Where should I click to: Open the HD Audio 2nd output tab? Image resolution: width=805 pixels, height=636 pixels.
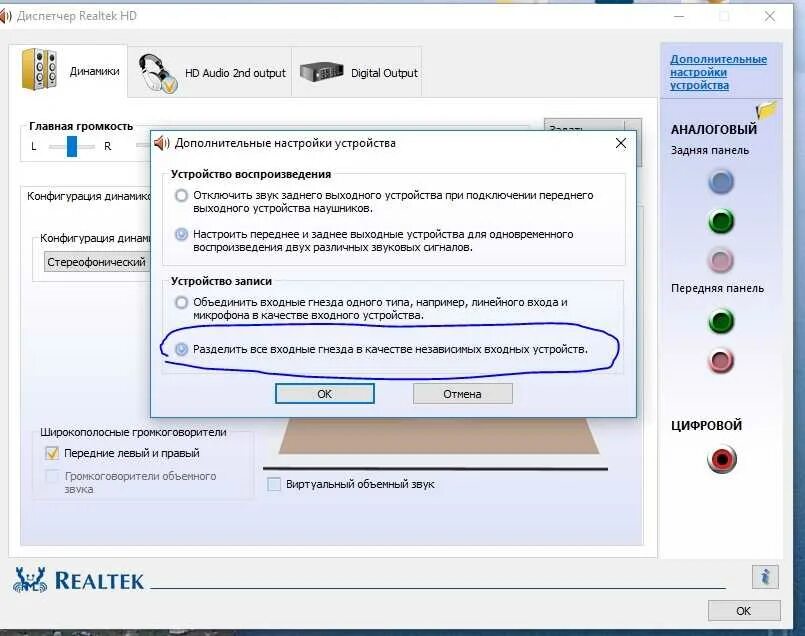pyautogui.click(x=209, y=72)
